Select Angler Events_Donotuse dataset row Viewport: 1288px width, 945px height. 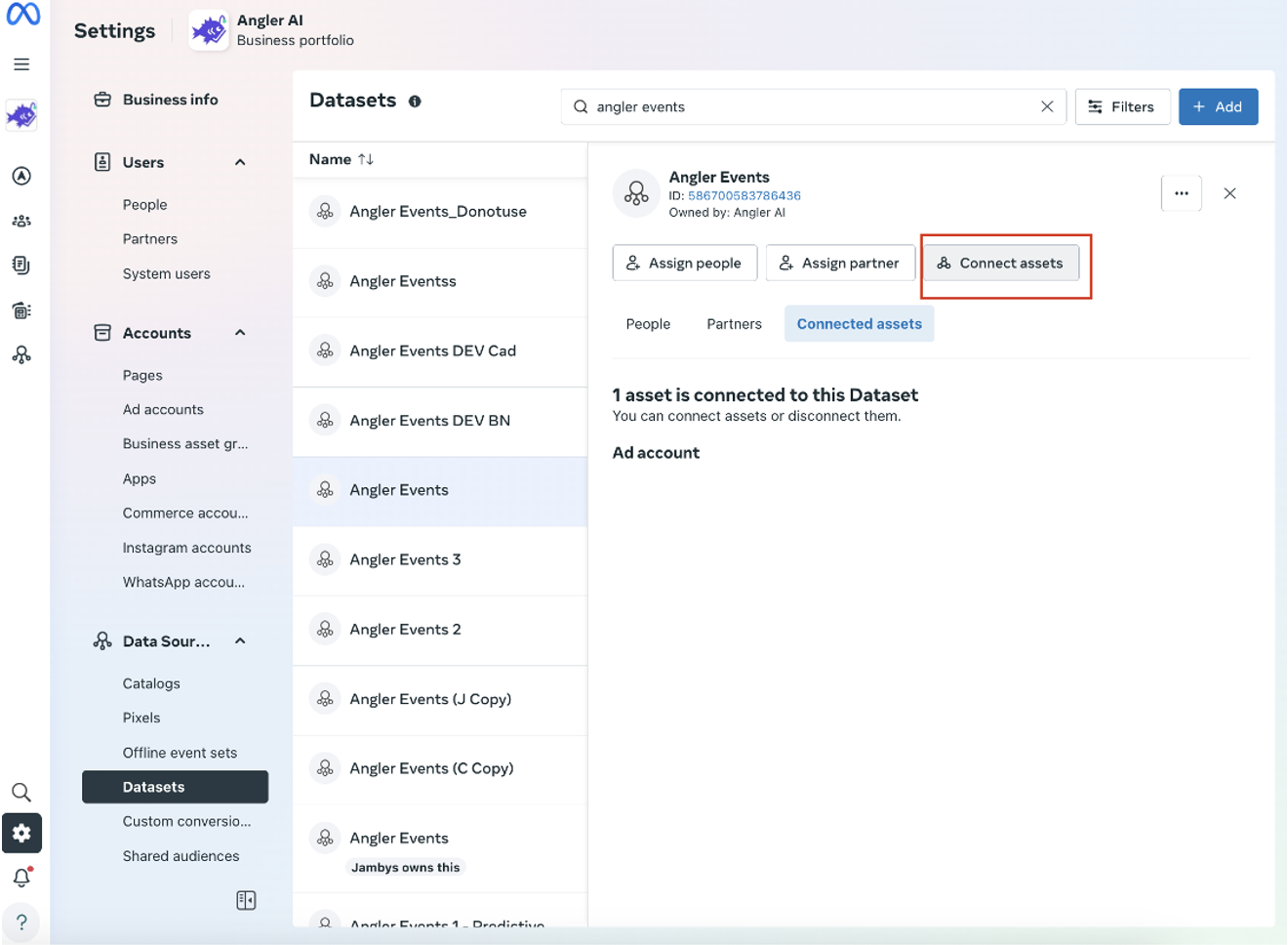pyautogui.click(x=440, y=212)
